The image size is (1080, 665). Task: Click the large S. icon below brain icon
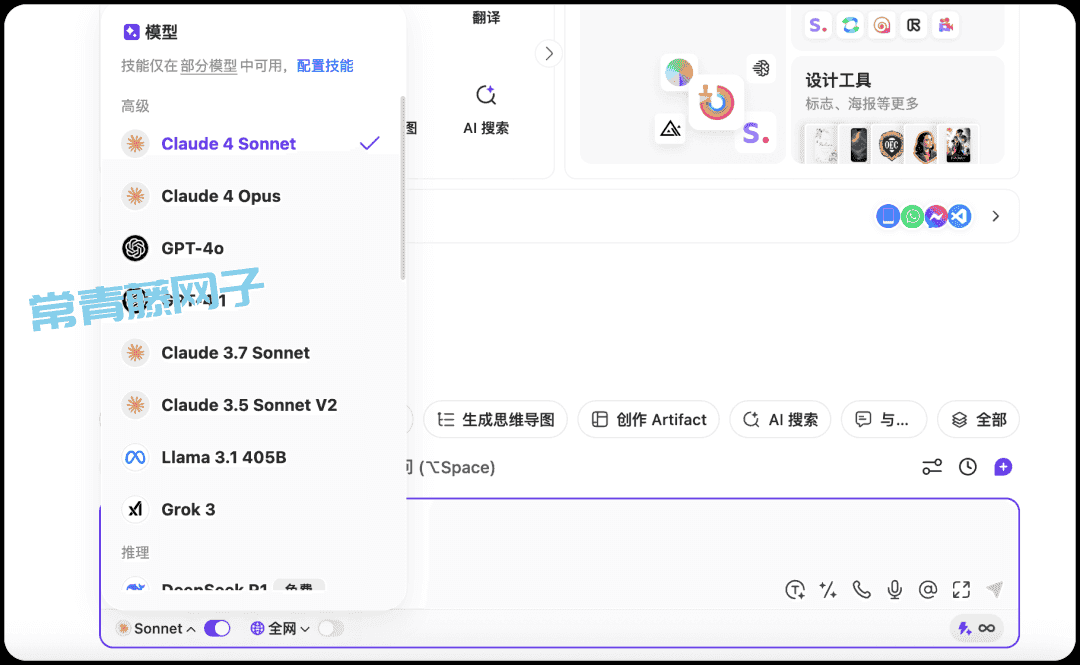click(756, 133)
